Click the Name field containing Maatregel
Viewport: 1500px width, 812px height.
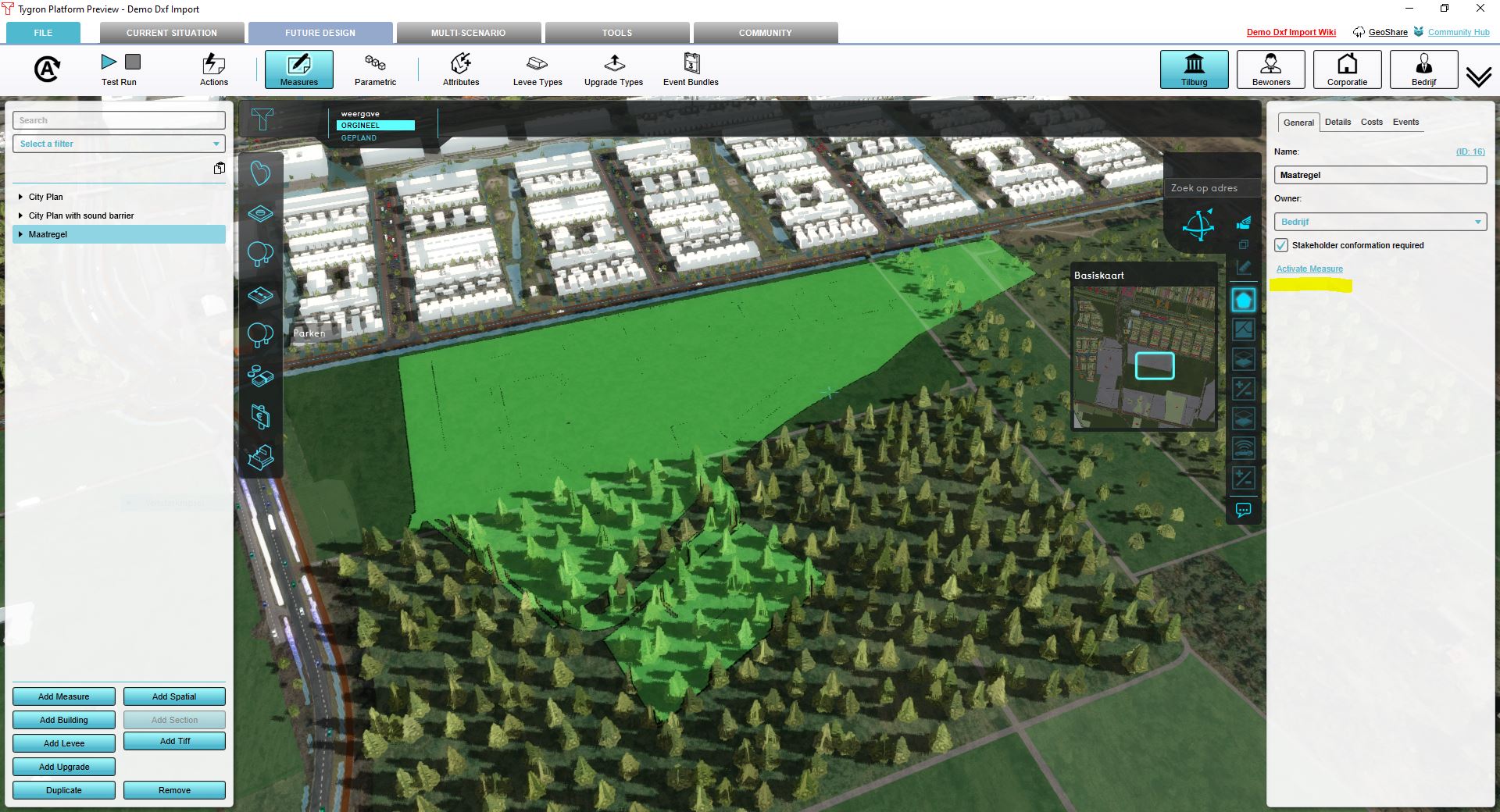(1380, 175)
